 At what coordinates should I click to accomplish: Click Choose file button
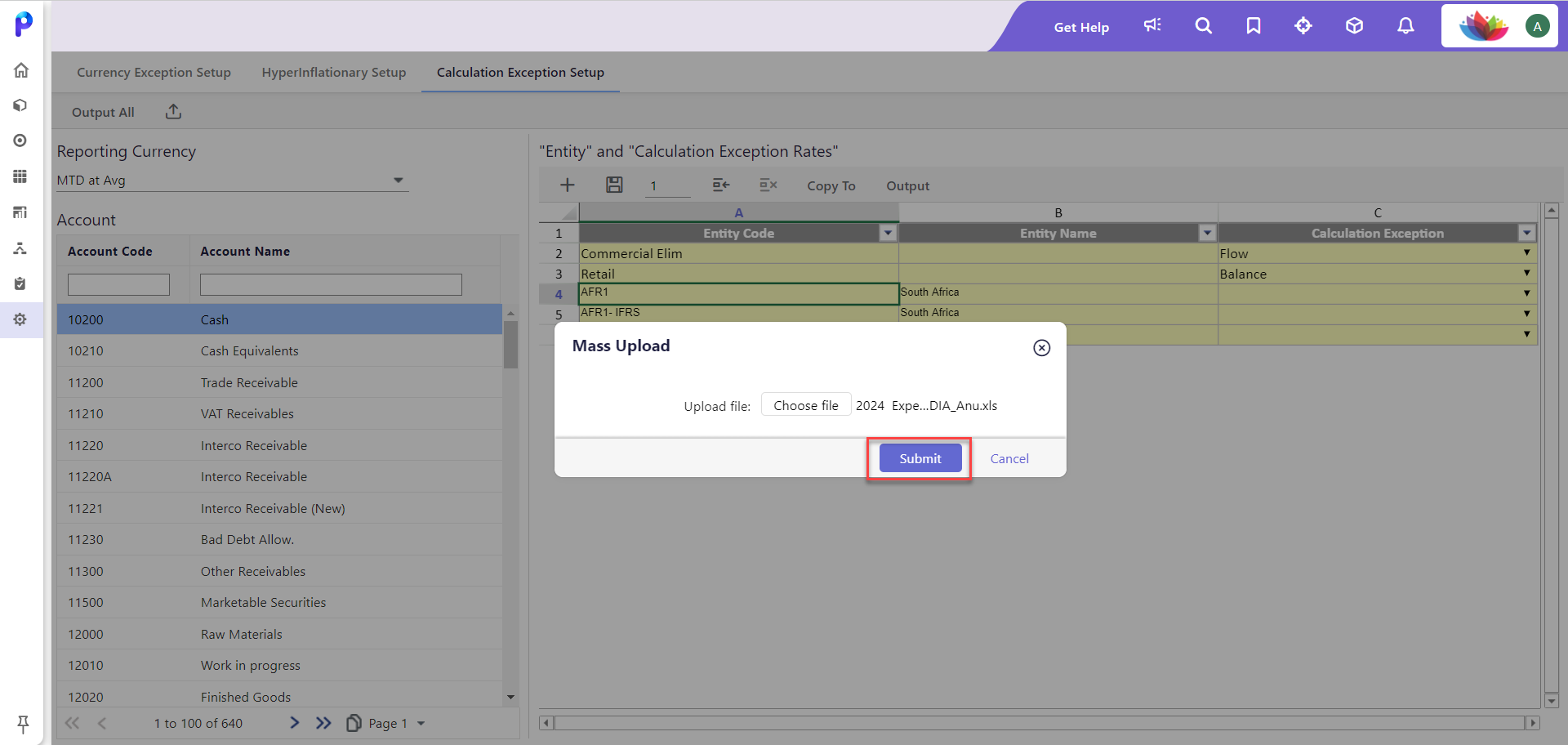pyautogui.click(x=806, y=405)
